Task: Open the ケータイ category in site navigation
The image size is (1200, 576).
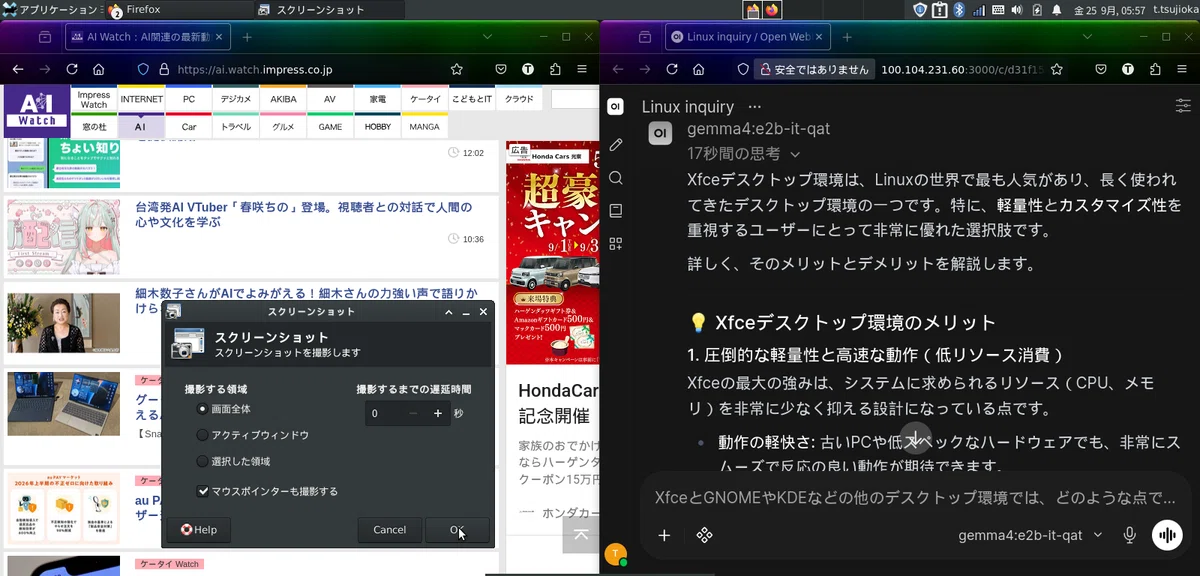Action: [424, 100]
